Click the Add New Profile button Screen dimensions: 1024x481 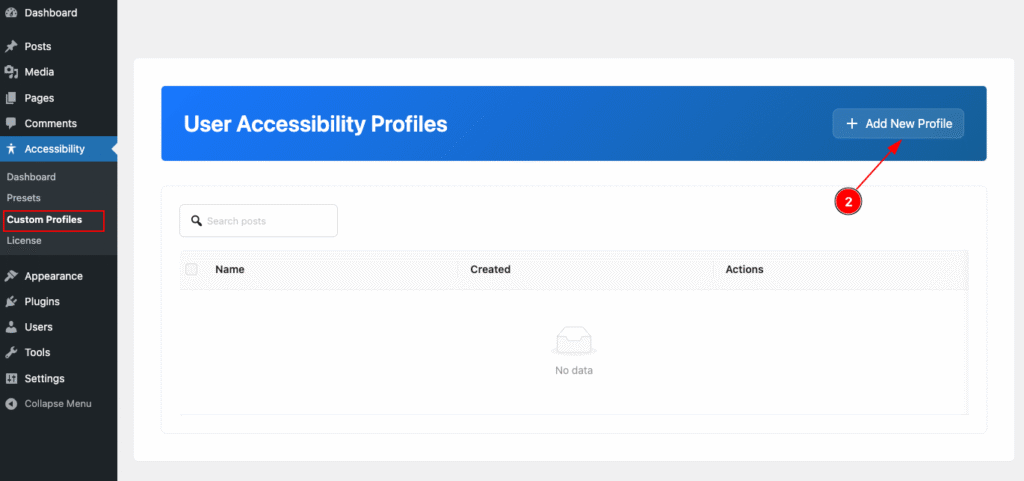[898, 123]
